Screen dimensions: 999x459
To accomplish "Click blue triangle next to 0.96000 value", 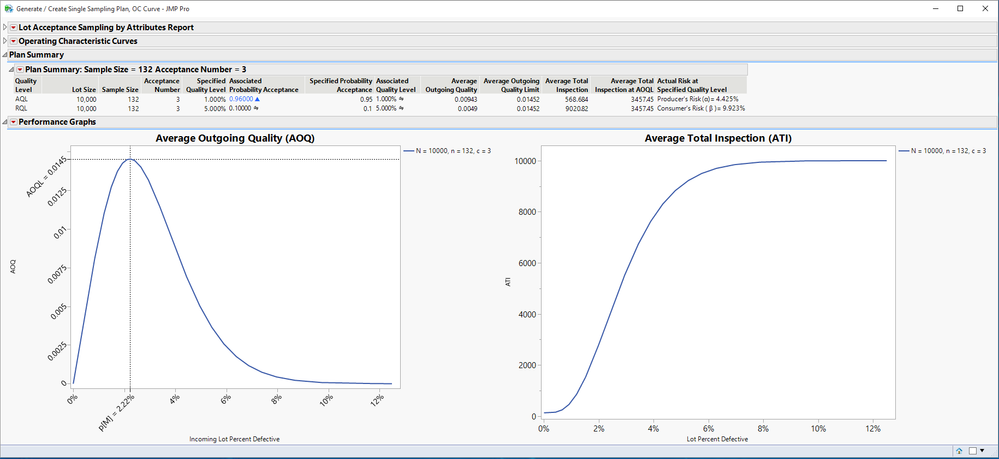I will pyautogui.click(x=257, y=99).
